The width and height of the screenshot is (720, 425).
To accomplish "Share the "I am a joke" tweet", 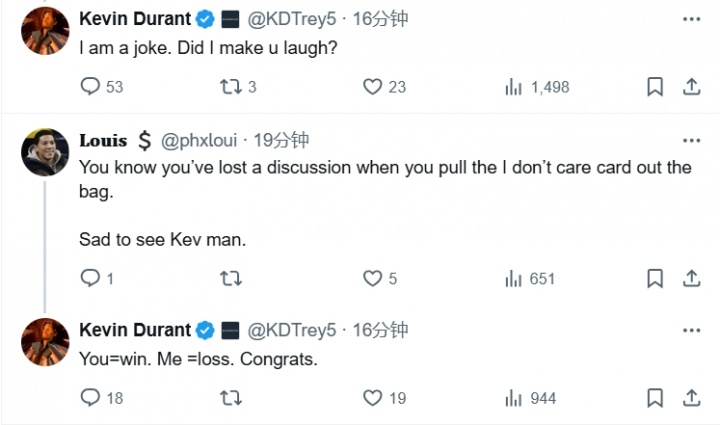I will tap(690, 87).
